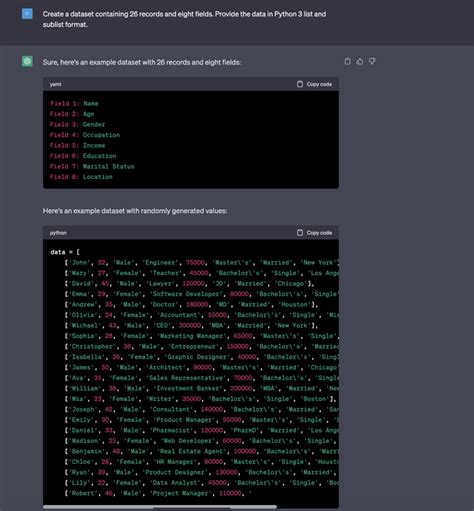The height and width of the screenshot is (511, 474).
Task: Click the 'Joseph' Consultant record row
Action: 202,410
